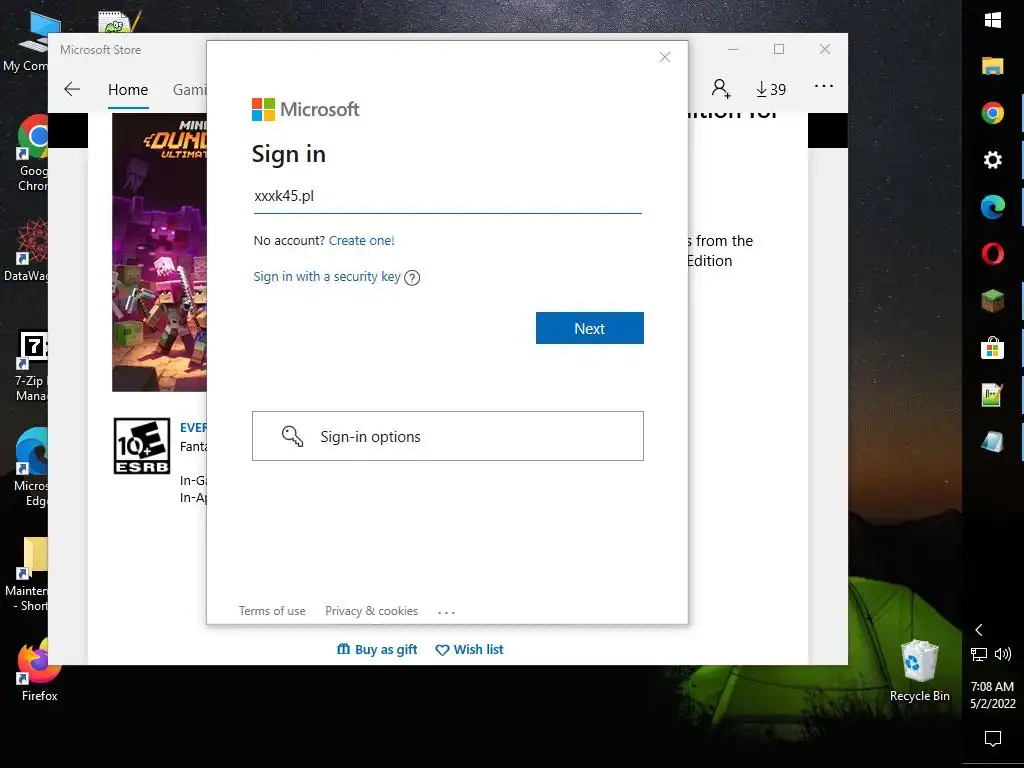
Task: Click Buy as gift link
Action: click(377, 649)
